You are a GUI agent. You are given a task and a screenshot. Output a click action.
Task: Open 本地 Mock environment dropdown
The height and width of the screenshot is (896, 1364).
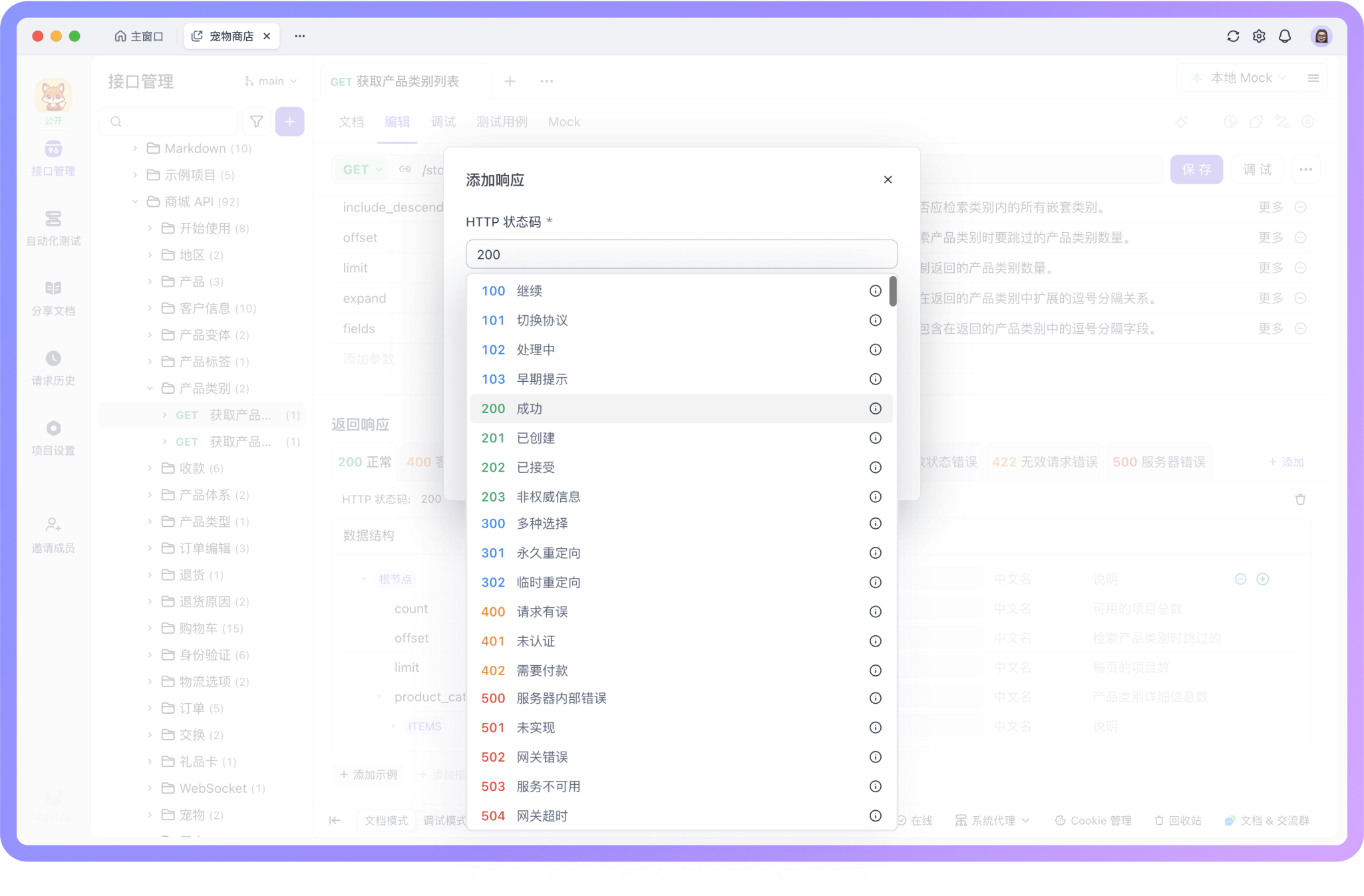(1240, 78)
